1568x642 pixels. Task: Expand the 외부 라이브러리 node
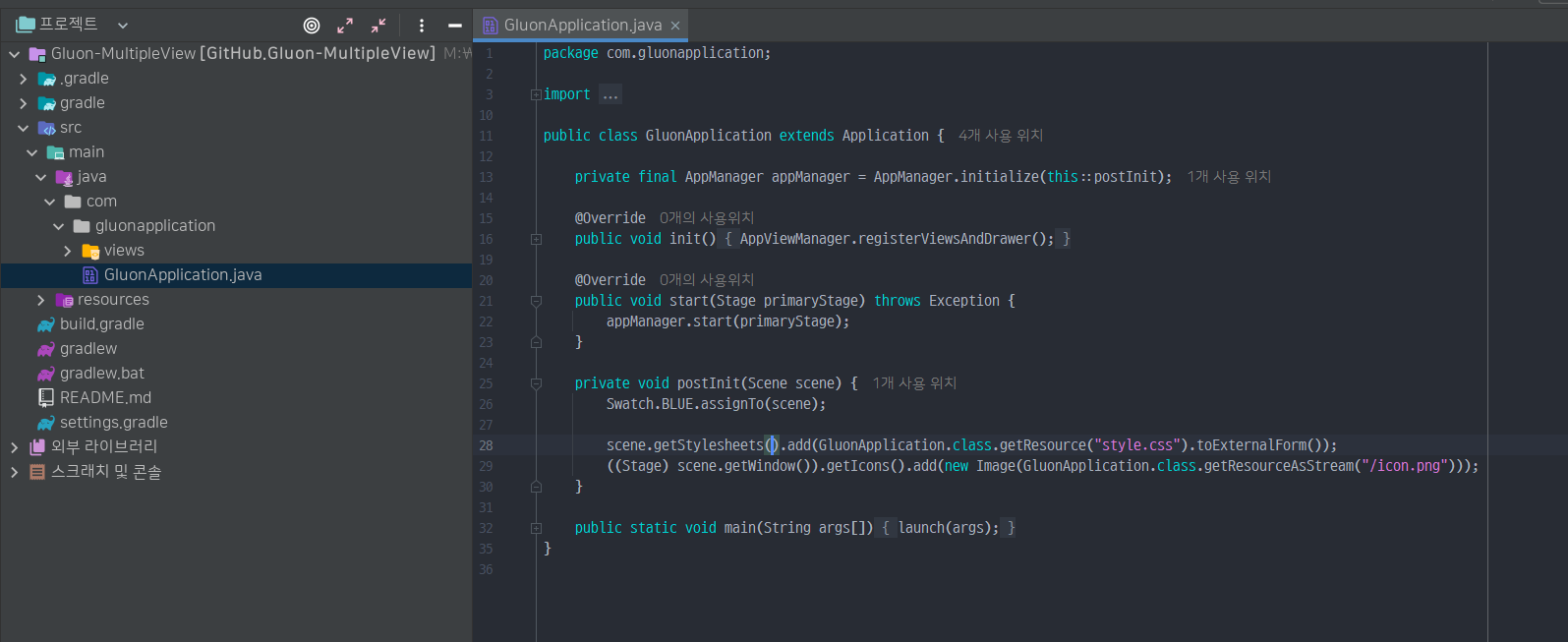14,447
